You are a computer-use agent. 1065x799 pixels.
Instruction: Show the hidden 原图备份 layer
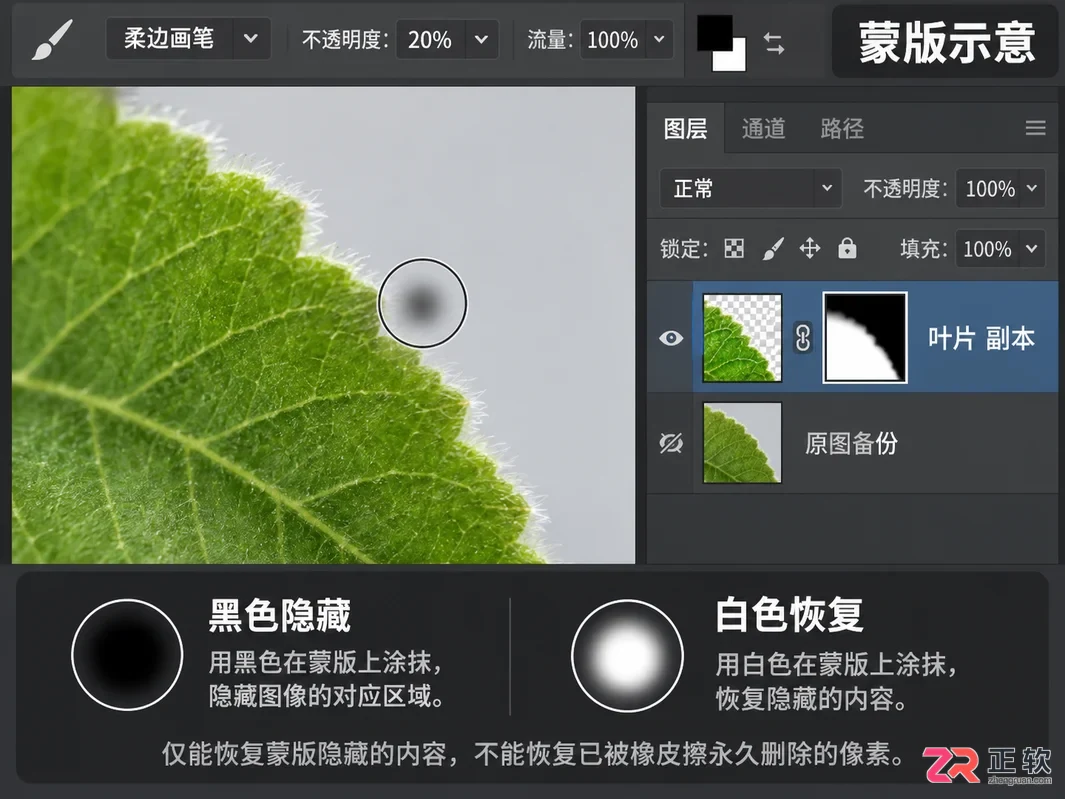coord(671,443)
